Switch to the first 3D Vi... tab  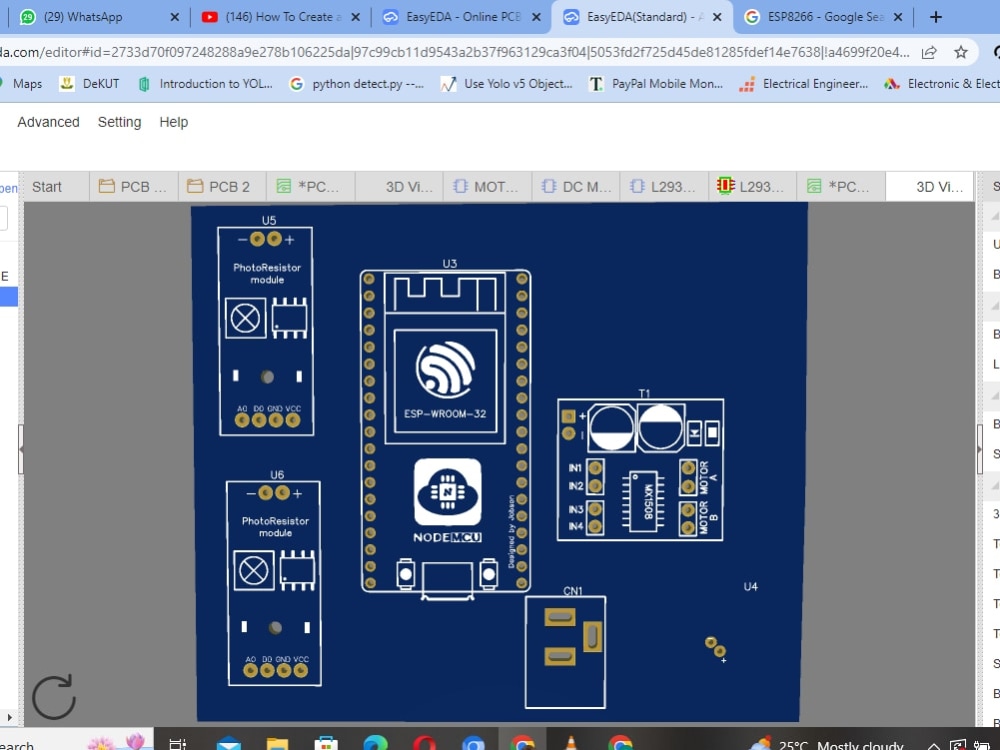[399, 187]
